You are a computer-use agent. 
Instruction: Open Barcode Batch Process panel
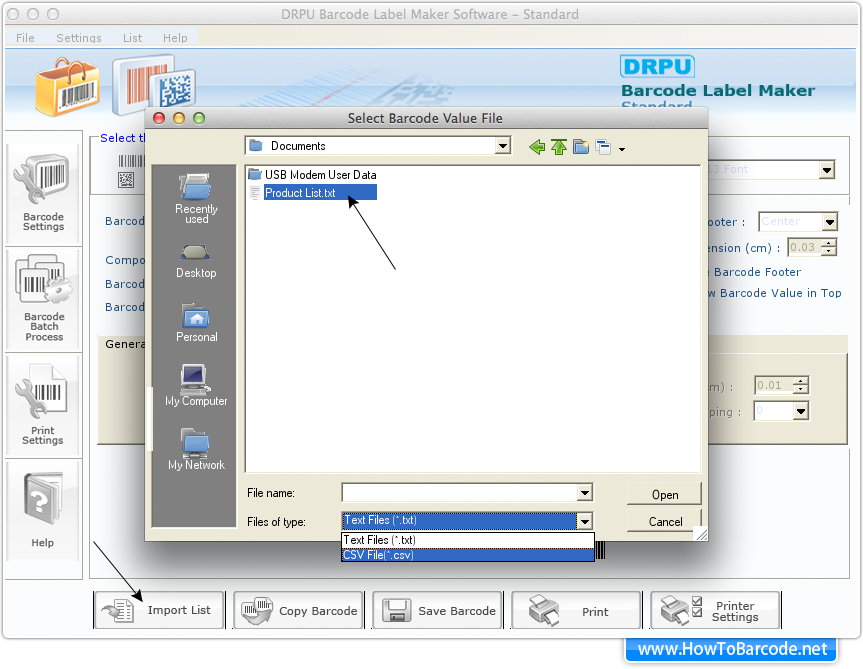point(43,299)
